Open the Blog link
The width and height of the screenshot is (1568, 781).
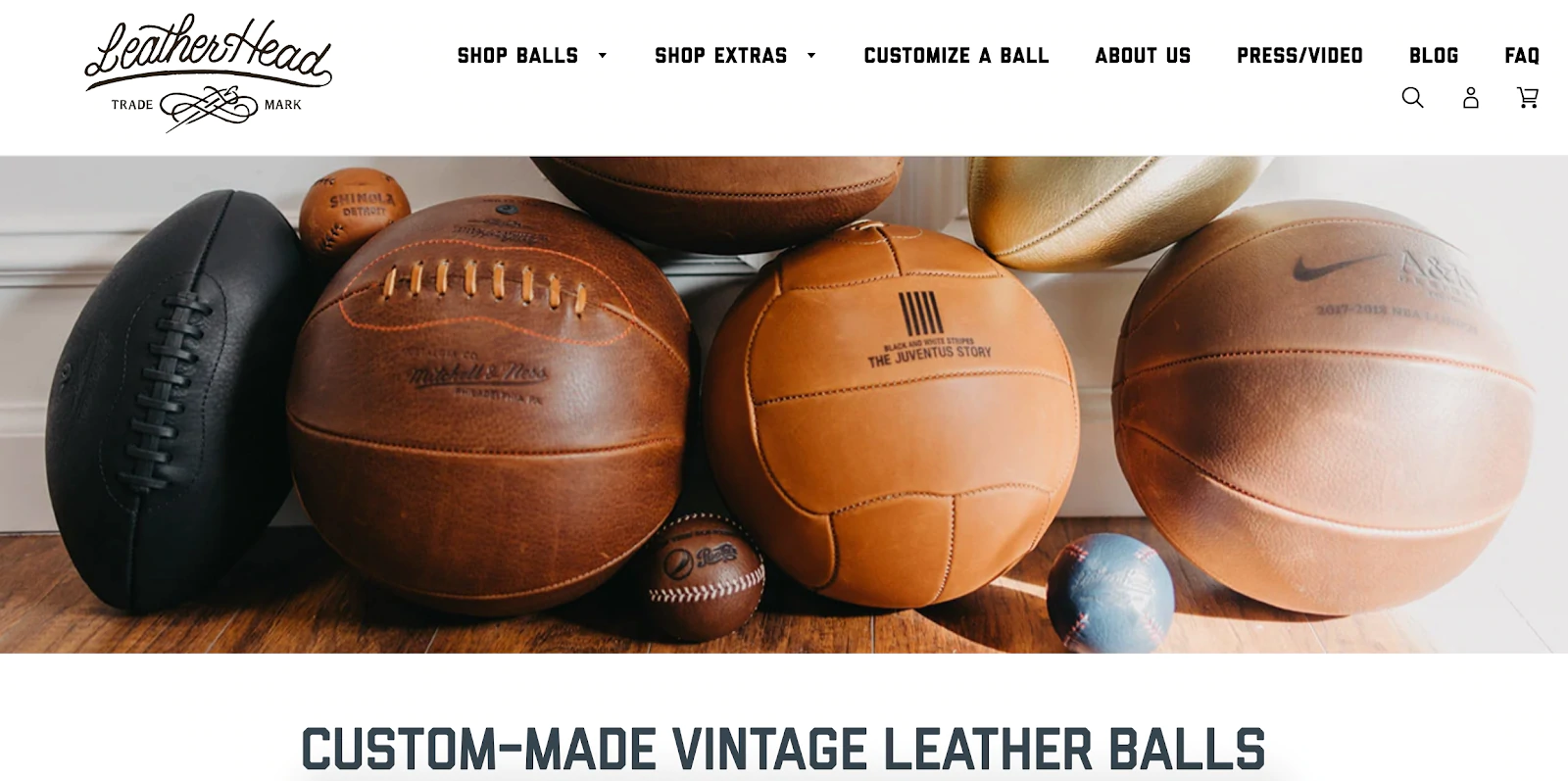1434,56
